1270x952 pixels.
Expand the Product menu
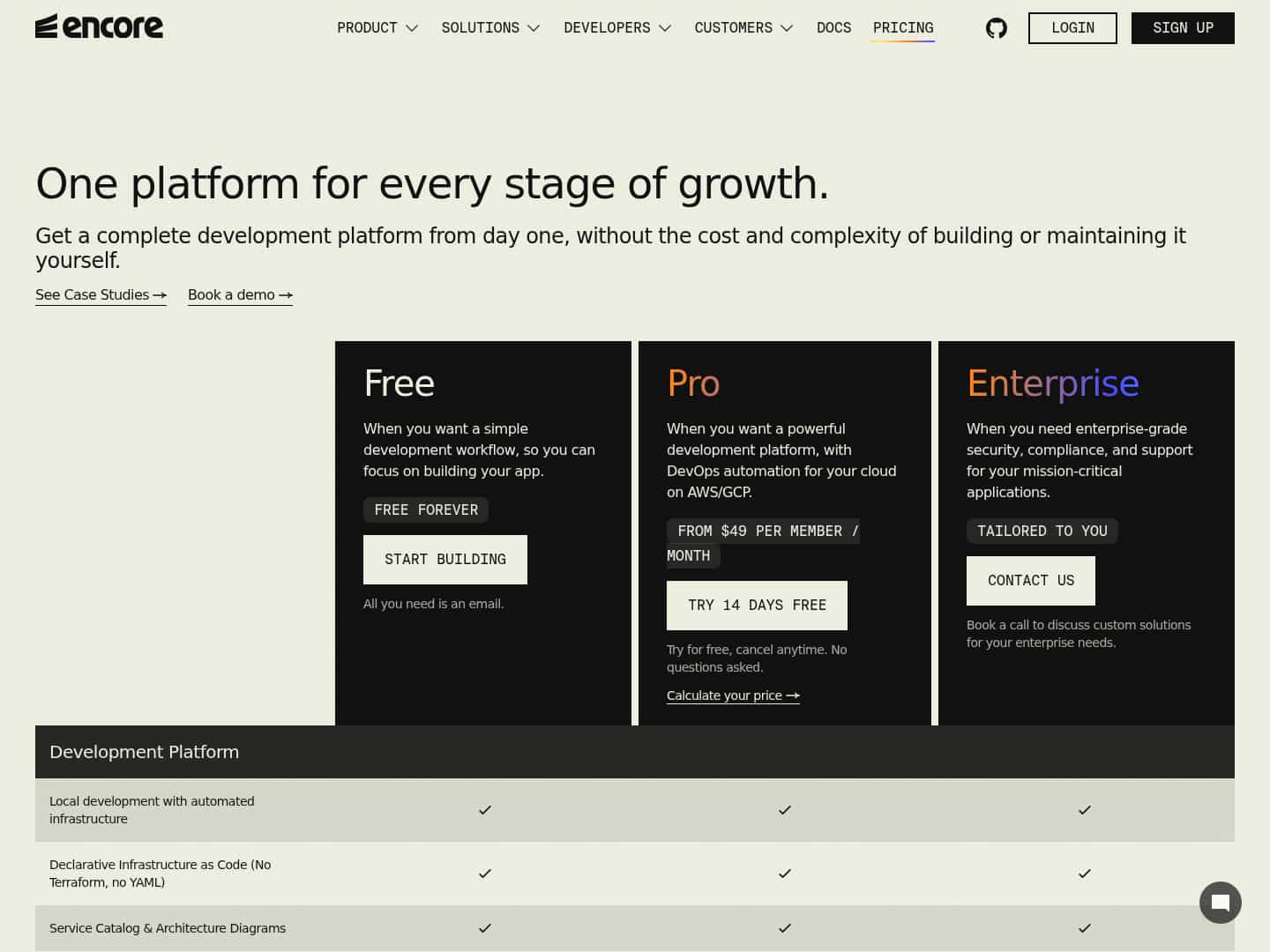click(x=377, y=28)
